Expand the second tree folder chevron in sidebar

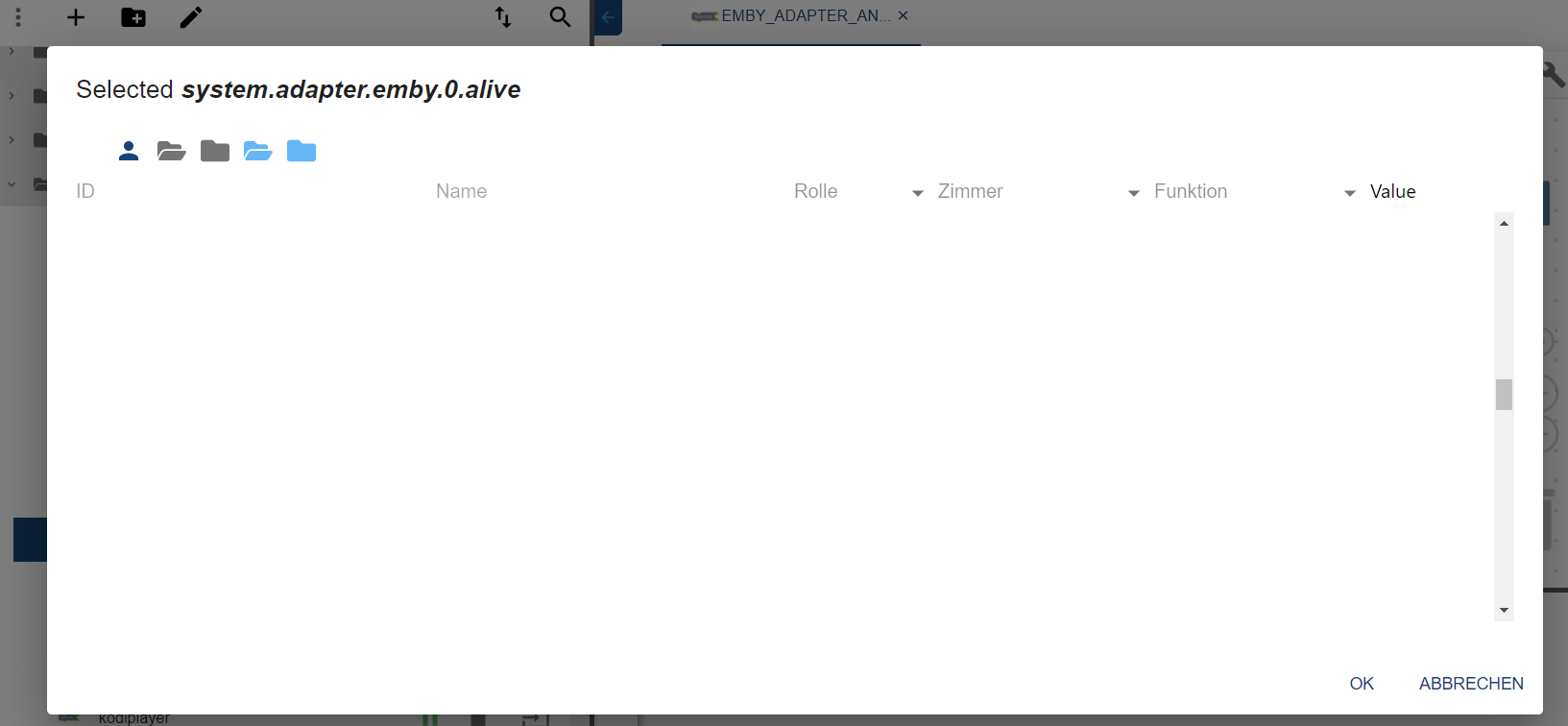point(12,96)
